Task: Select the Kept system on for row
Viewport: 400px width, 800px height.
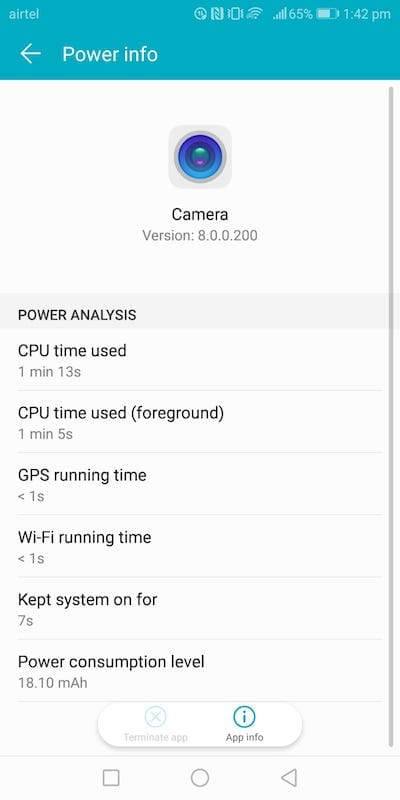Action: click(200, 609)
